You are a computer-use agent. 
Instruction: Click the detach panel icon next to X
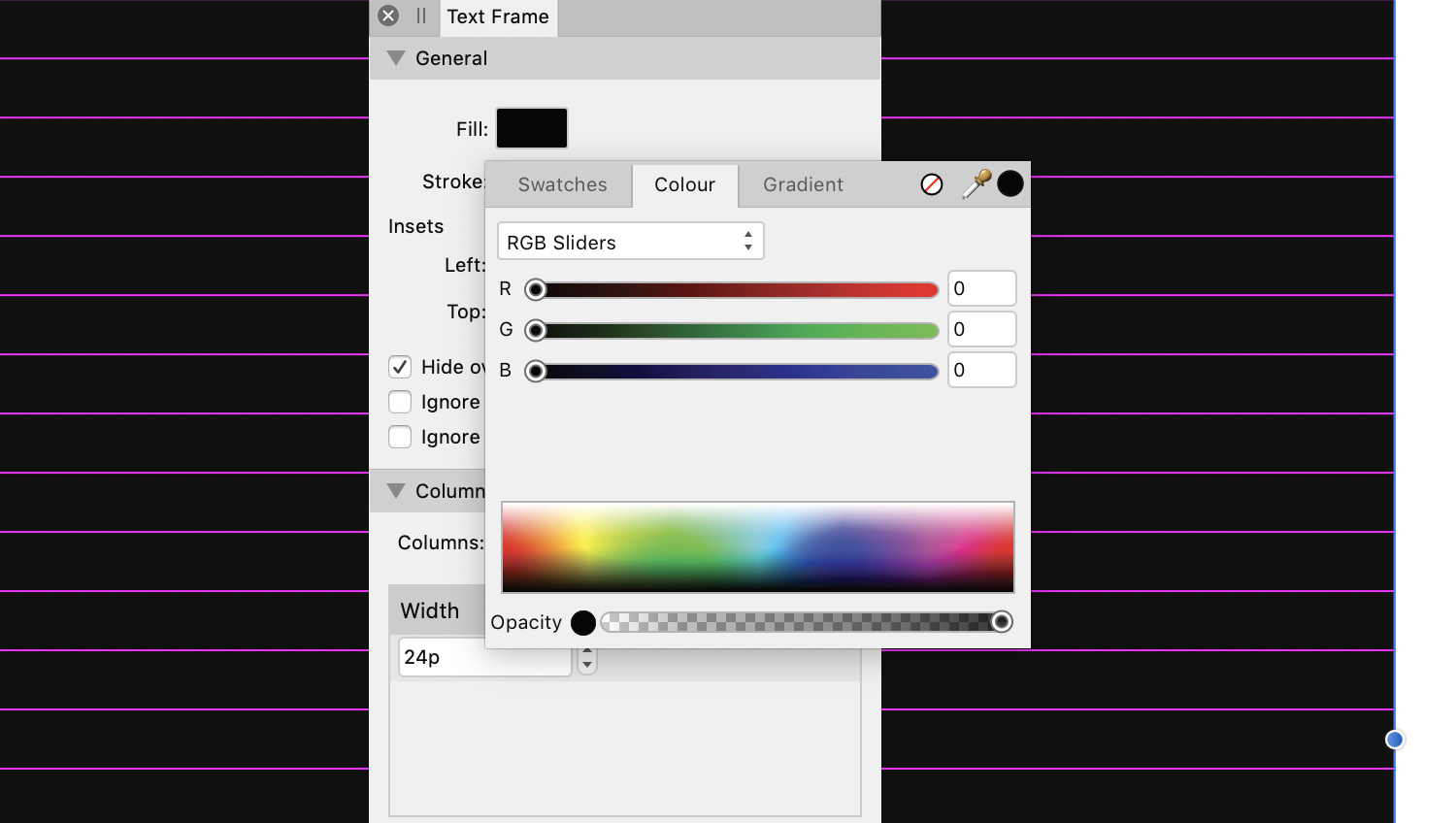(x=420, y=16)
